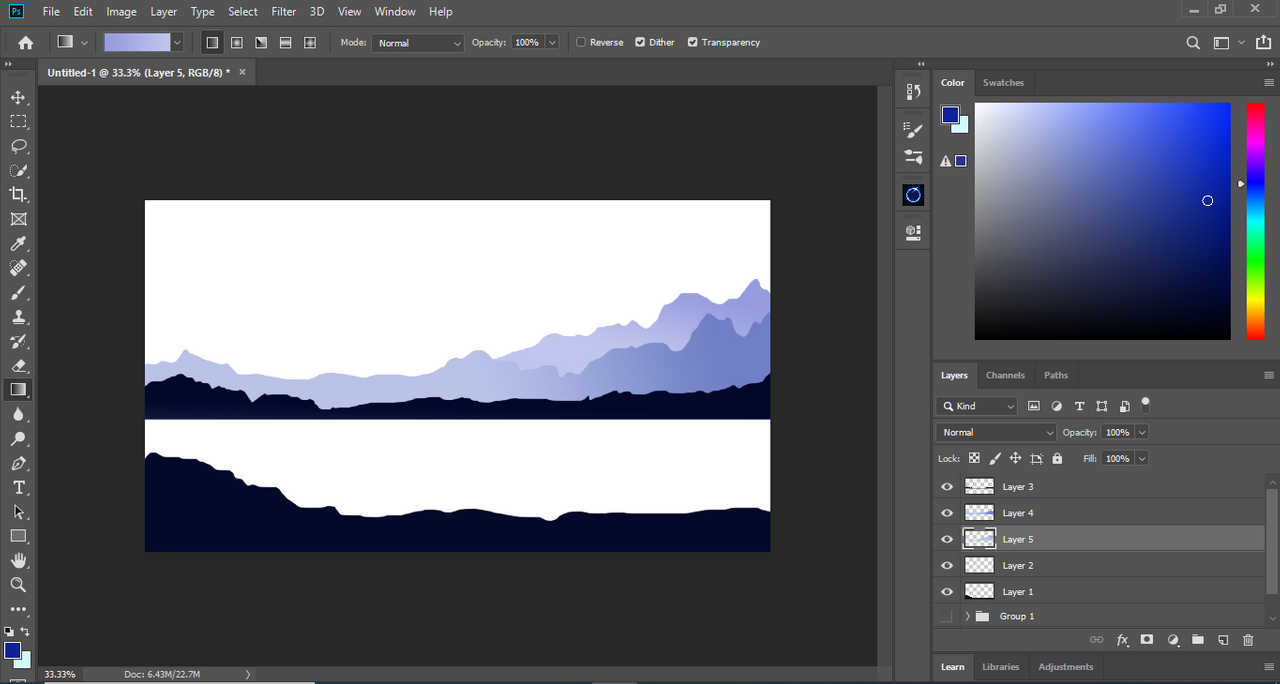Enable the Reverse gradient checkbox
1280x684 pixels.
pos(581,43)
